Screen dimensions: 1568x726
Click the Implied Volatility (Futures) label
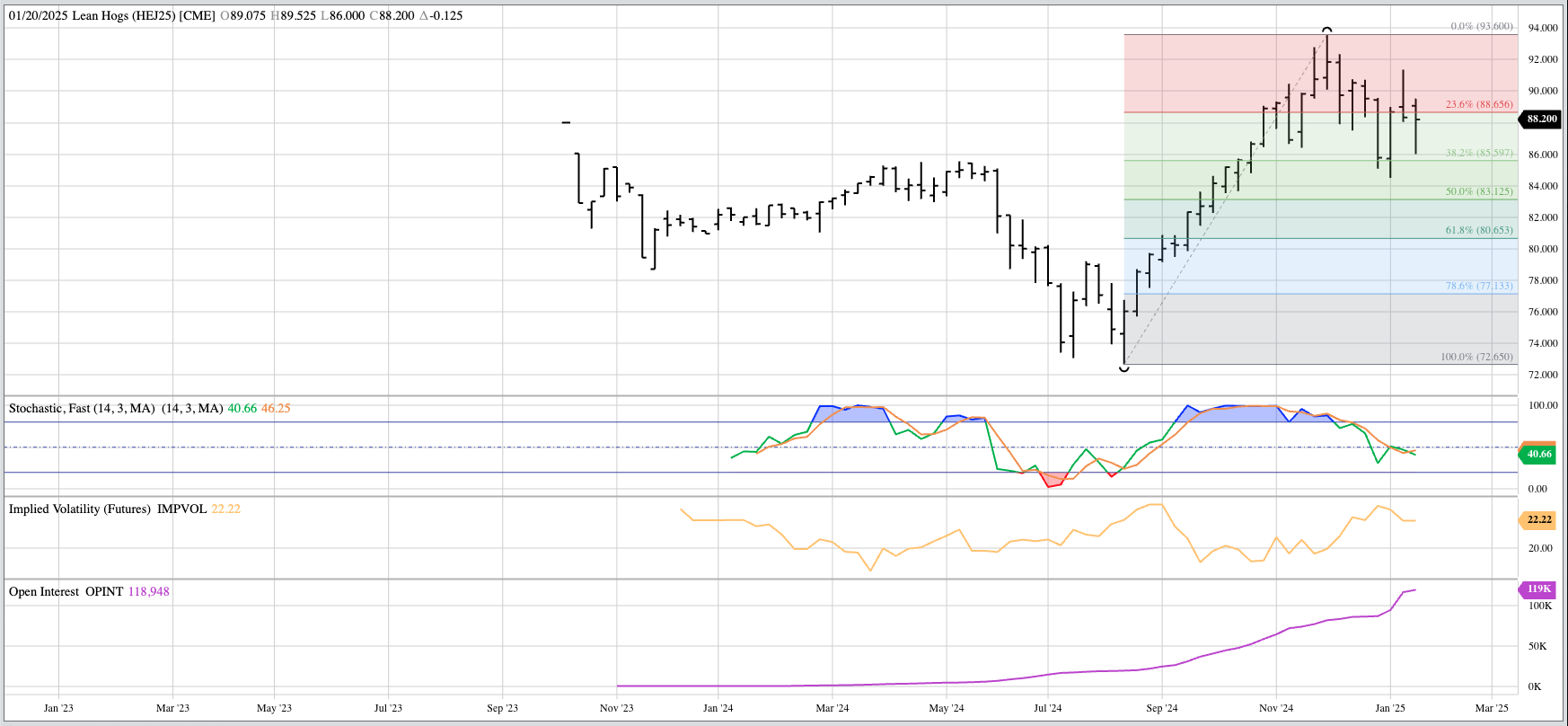pos(80,509)
